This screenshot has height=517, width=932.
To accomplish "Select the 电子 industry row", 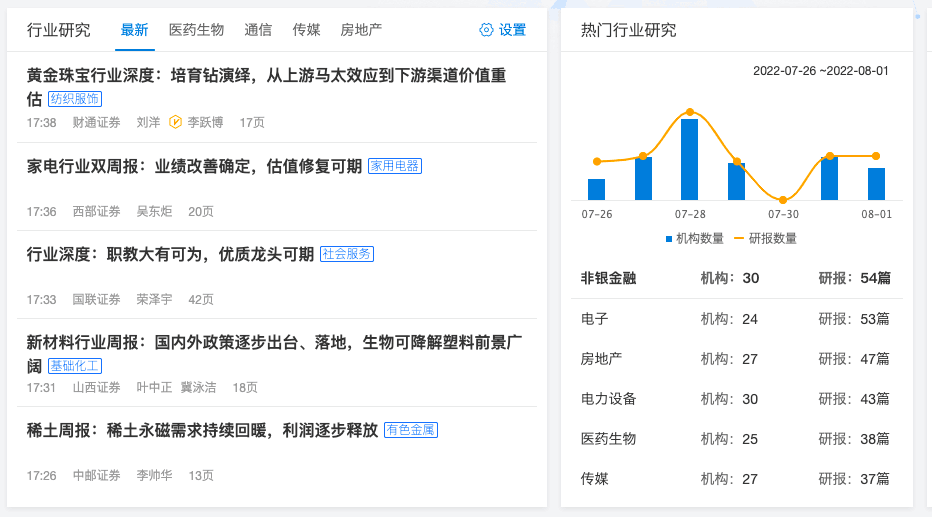I will 736,319.
